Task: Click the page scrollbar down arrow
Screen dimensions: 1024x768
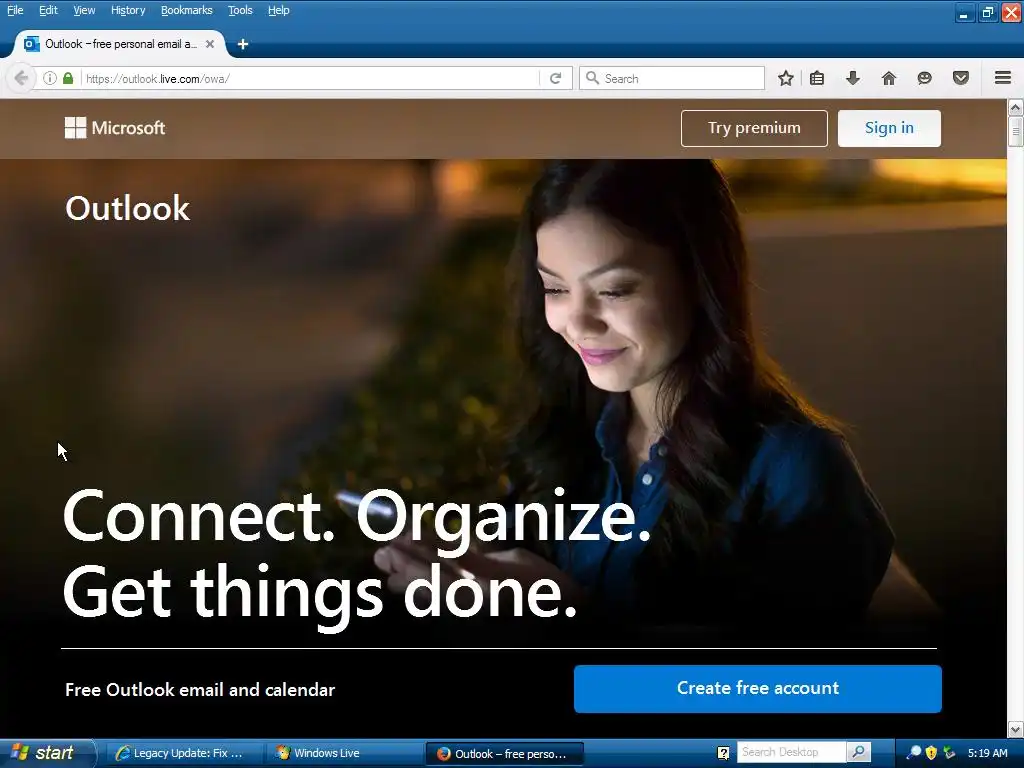Action: (1015, 729)
